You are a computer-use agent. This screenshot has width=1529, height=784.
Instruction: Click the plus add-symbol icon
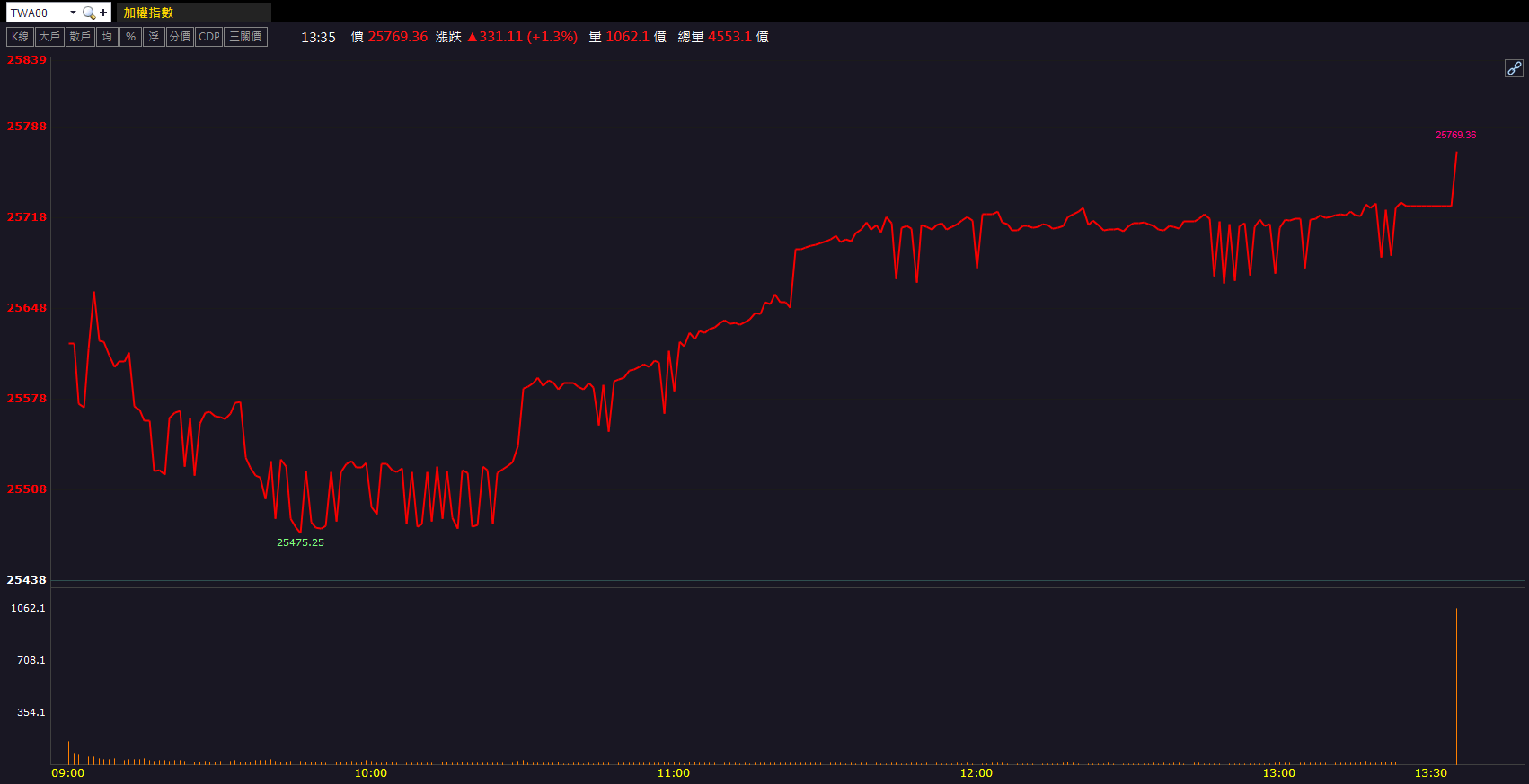point(103,13)
